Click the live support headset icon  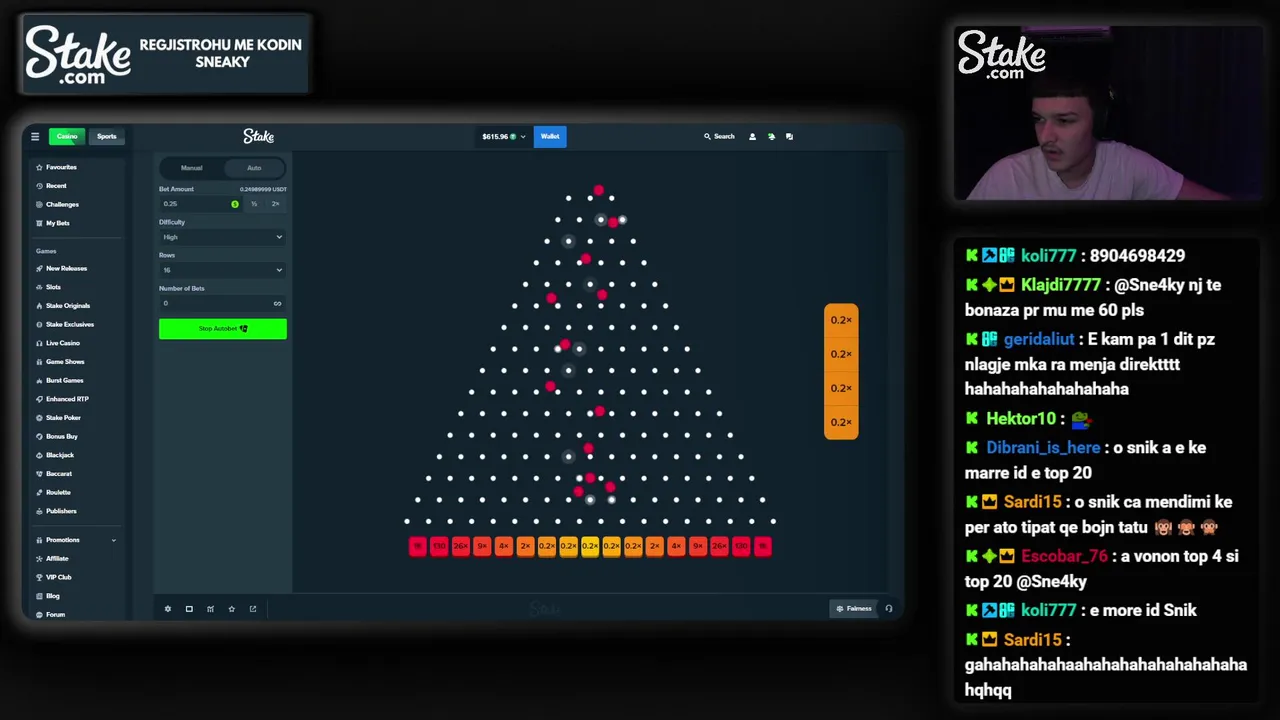click(x=888, y=608)
